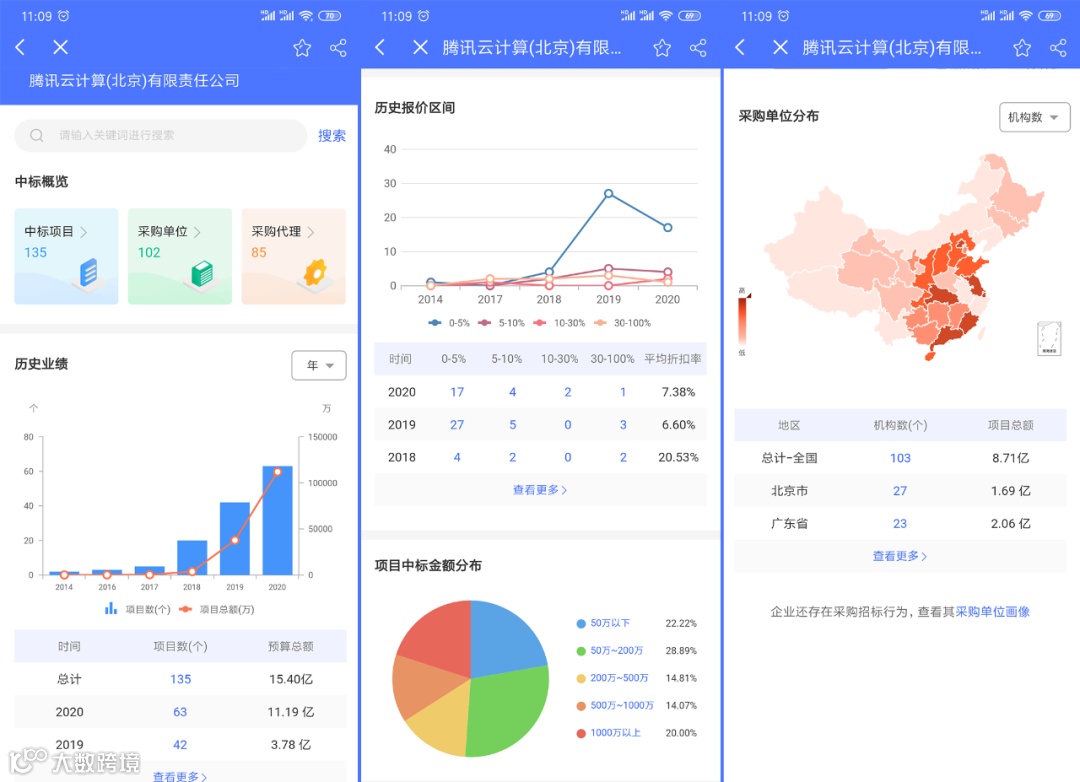Toggle the 10-30% line legend
Image resolution: width=1080 pixels, height=782 pixels.
tap(559, 322)
